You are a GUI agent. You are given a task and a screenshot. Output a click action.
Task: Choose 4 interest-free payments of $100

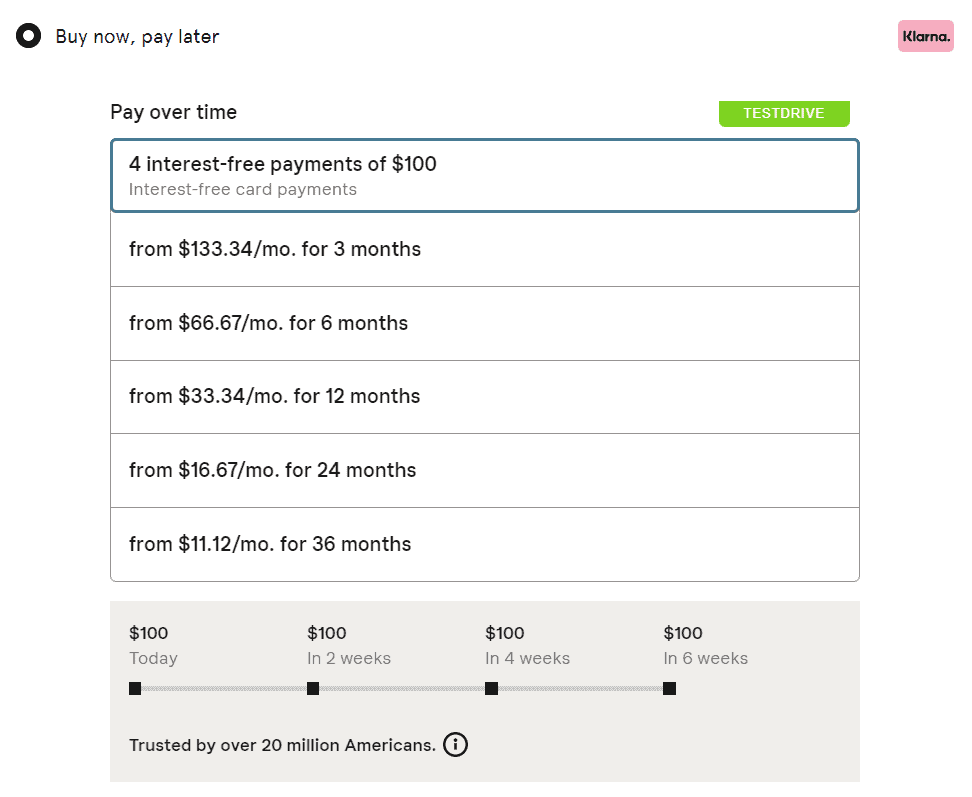click(x=484, y=175)
